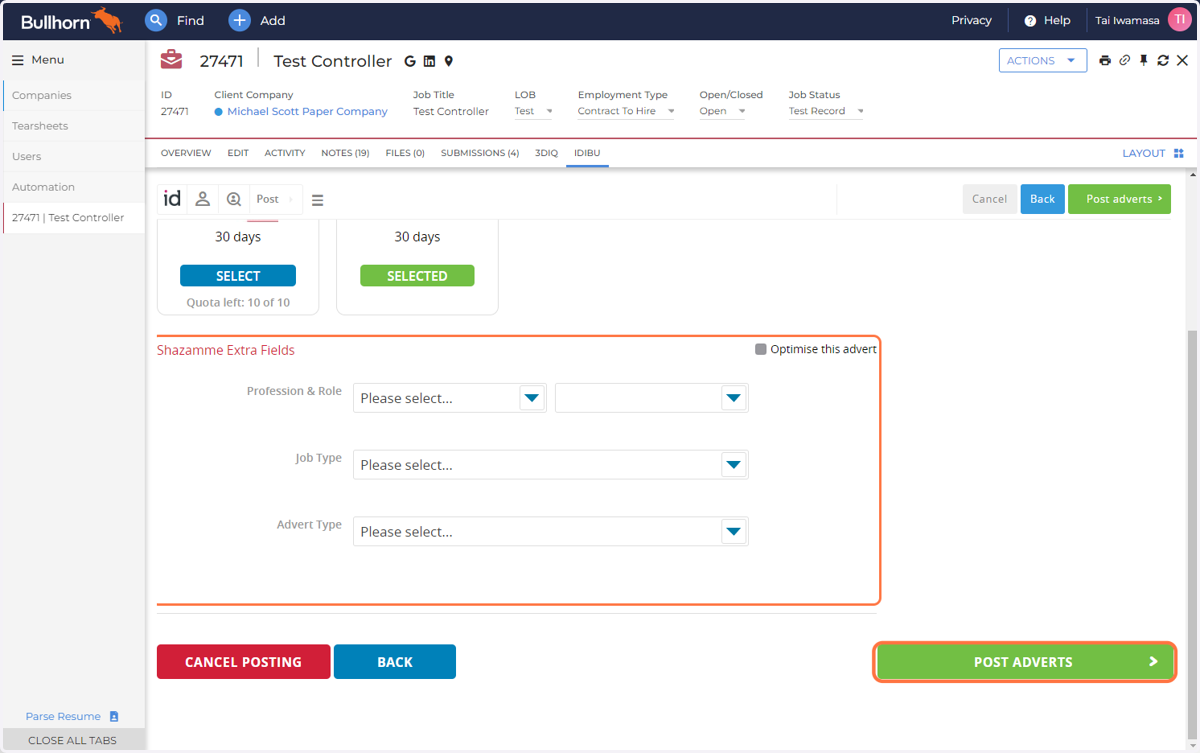
Task: Click Parse Resume document icon
Action: (x=114, y=717)
